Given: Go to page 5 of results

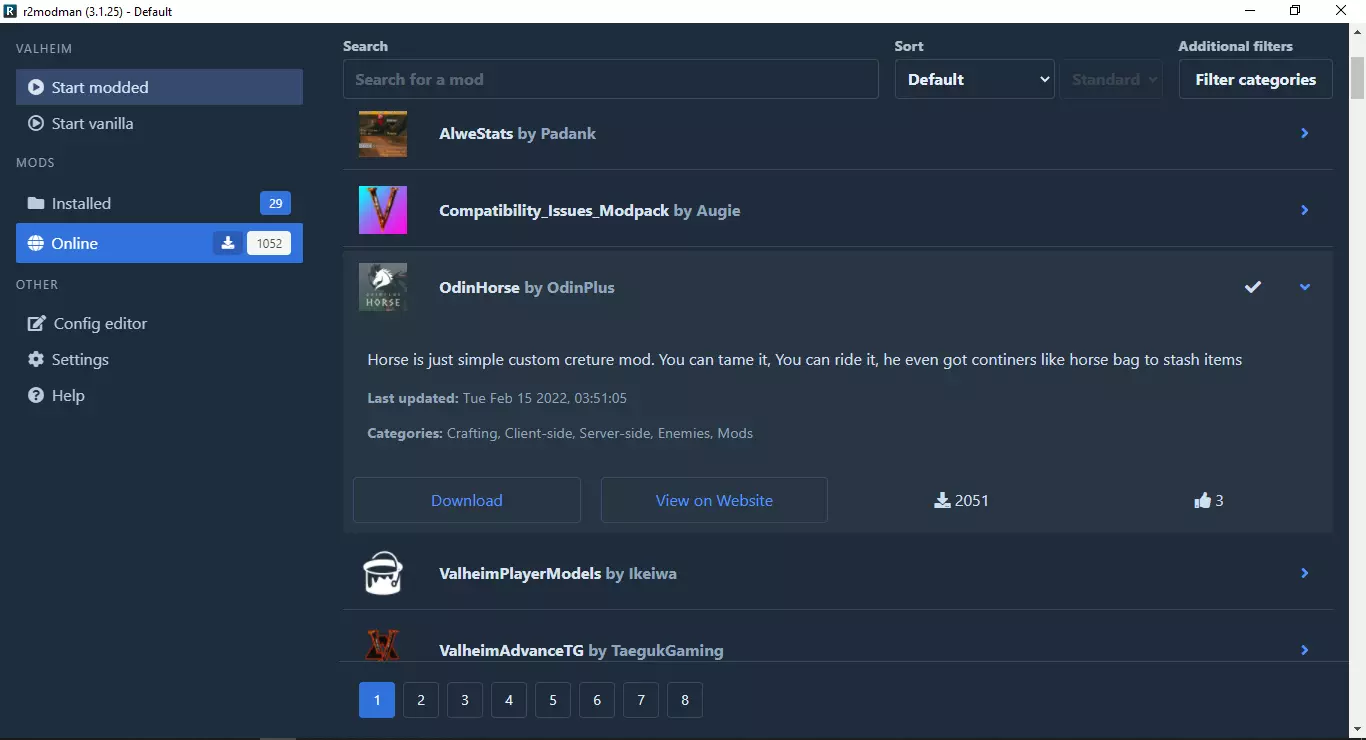Looking at the screenshot, I should (553, 700).
